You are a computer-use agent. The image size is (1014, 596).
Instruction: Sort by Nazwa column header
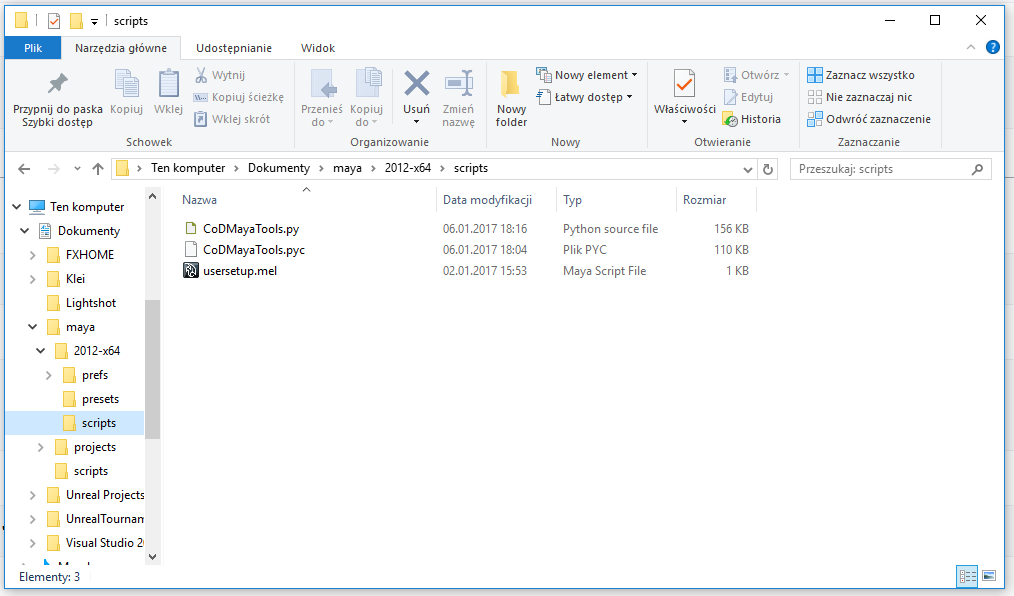pyautogui.click(x=199, y=200)
